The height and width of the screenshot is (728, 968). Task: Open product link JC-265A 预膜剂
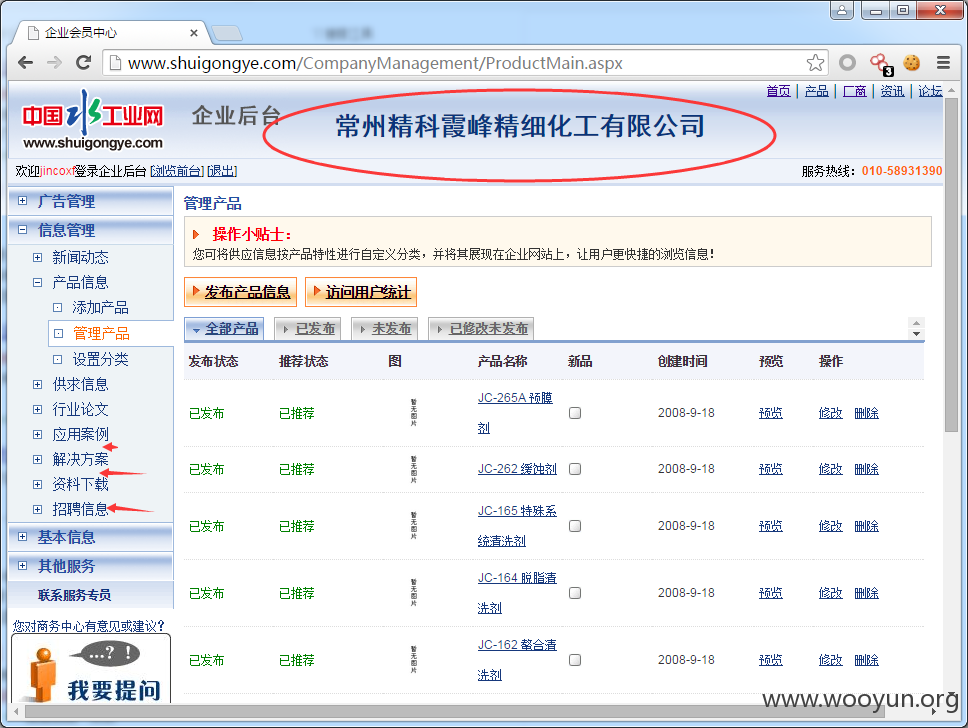515,398
